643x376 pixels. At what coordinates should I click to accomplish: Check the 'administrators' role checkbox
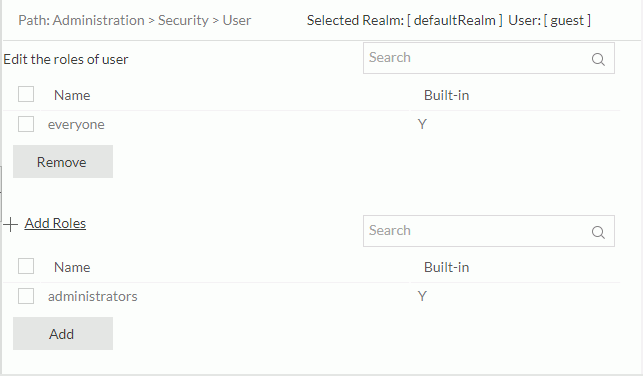tap(26, 296)
